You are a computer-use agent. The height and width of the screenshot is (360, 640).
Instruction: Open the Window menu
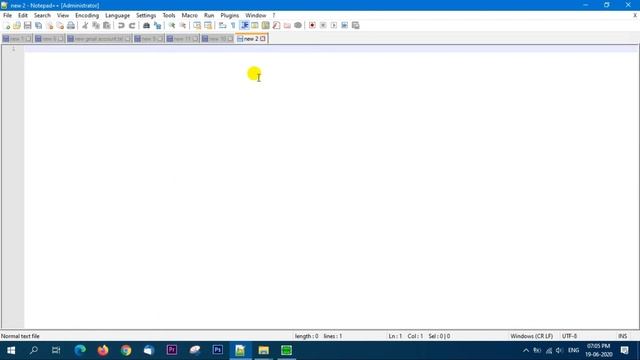point(256,15)
